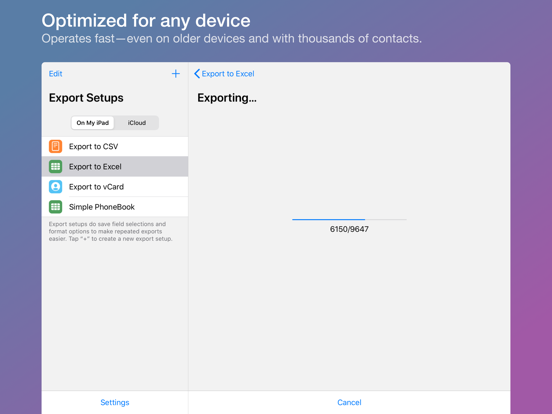Screen dimensions: 552x414
Task: Open the Export to vCard setup
Action: pos(115,187)
